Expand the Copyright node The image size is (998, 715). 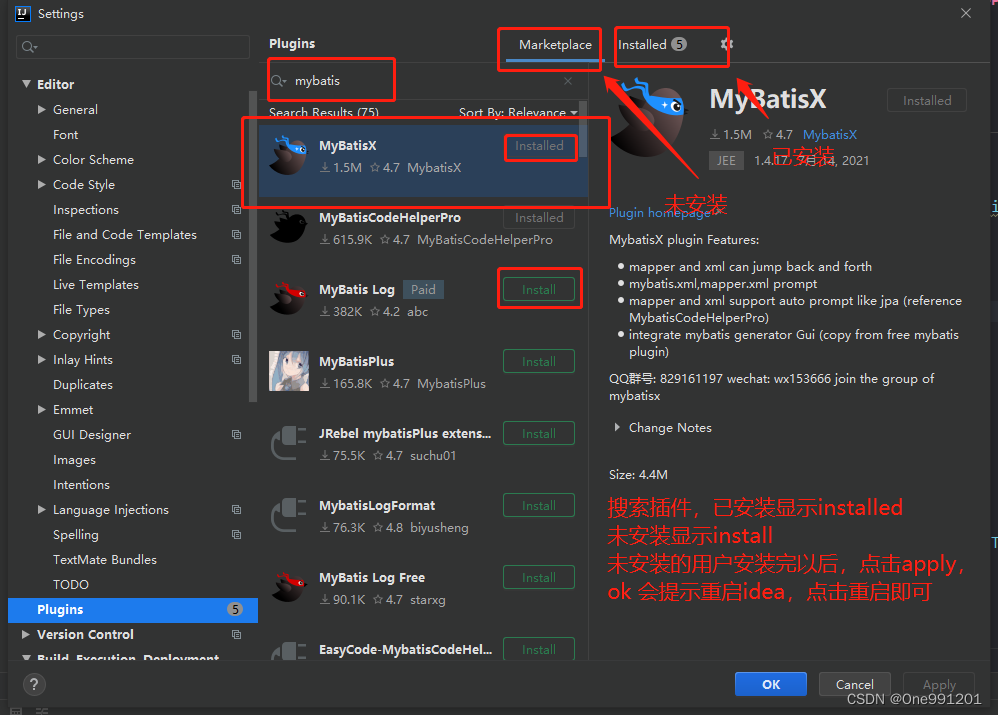[x=41, y=334]
